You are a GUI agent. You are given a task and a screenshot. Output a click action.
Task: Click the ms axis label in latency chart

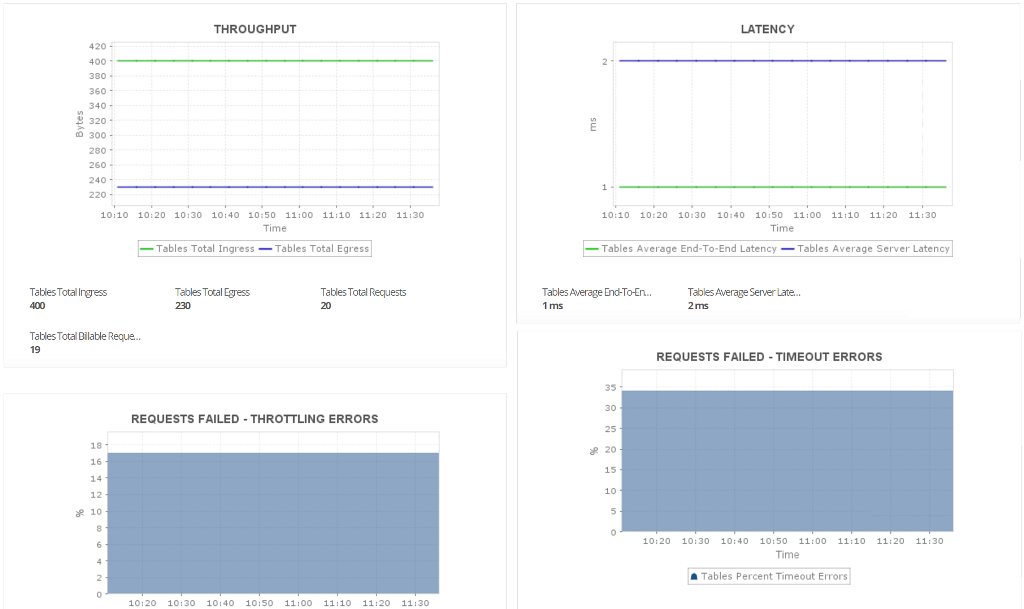coord(593,124)
